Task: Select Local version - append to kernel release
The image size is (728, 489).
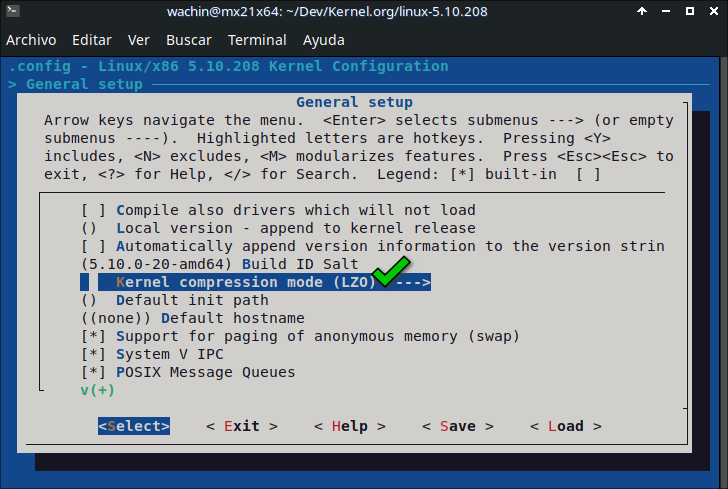Action: [278, 228]
